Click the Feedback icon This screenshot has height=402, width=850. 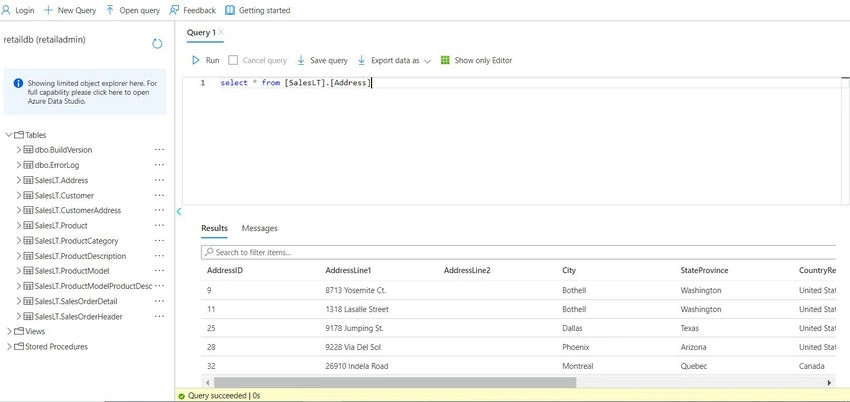click(174, 10)
